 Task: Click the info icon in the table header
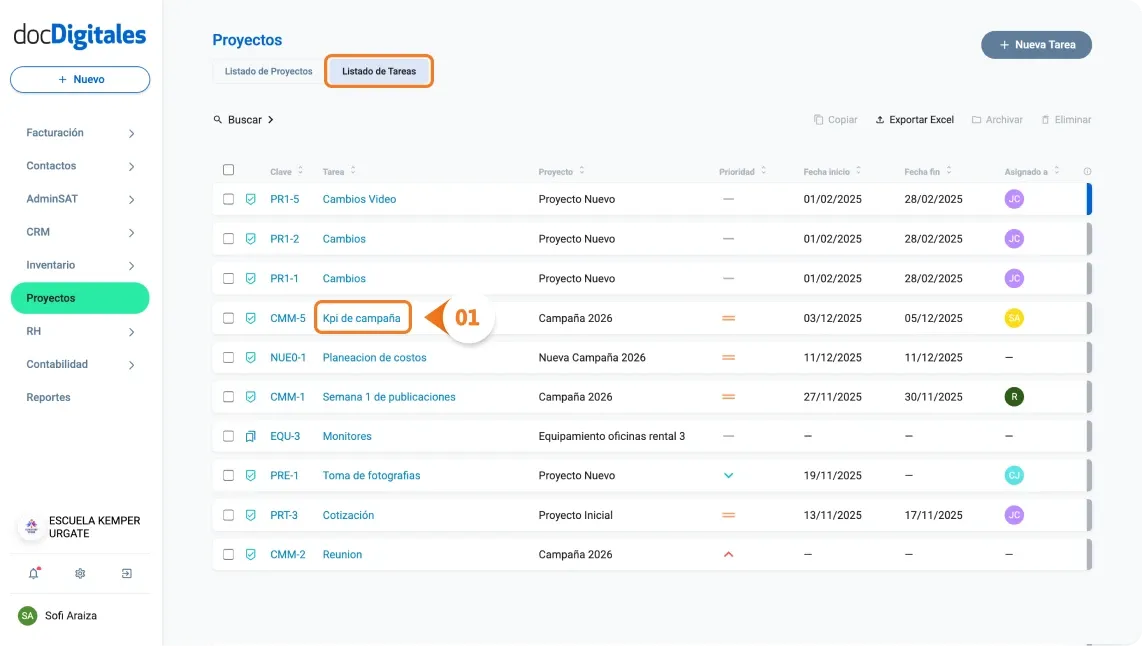point(1087,171)
